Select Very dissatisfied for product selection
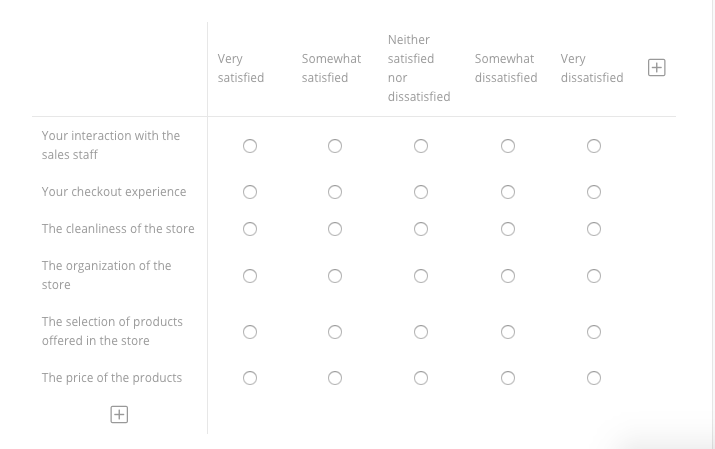 [x=594, y=332]
